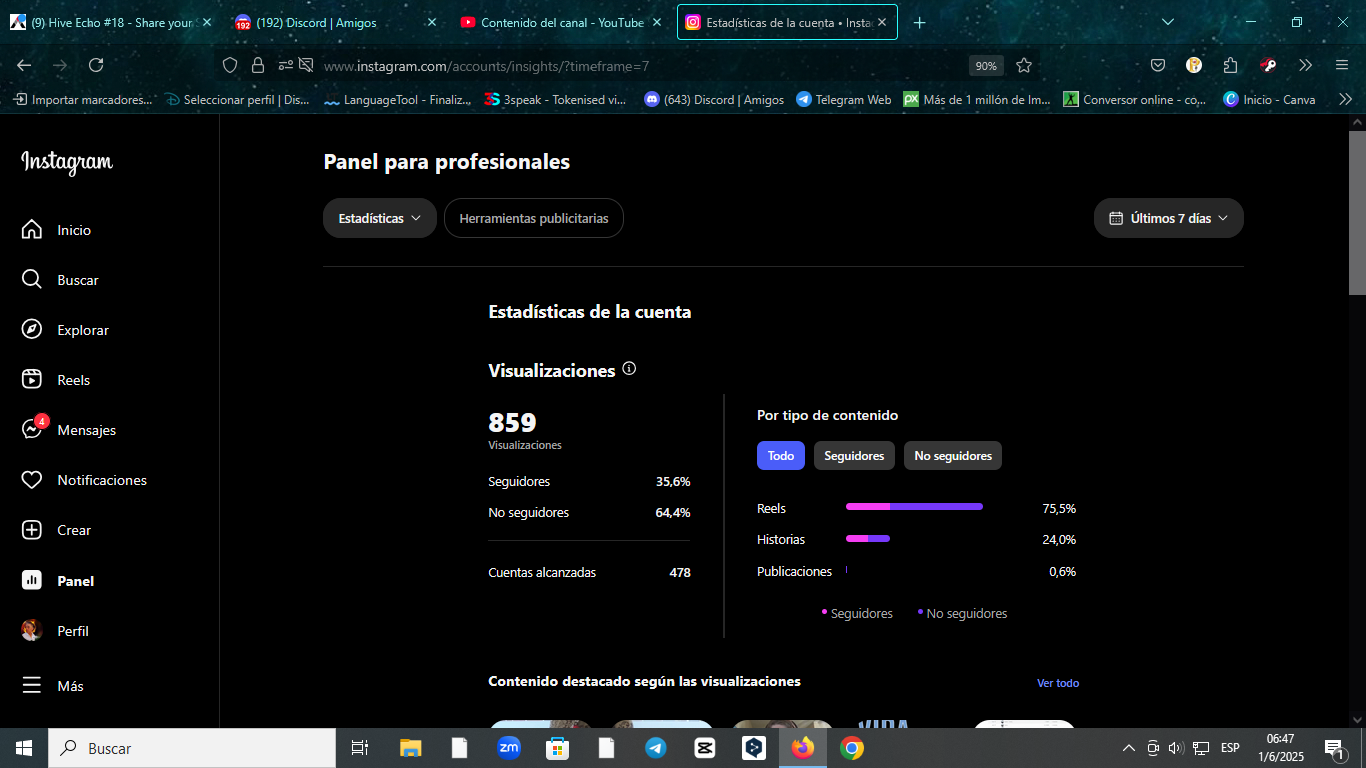Click the Historias views progress bar
This screenshot has height=768, width=1366.
coord(868,539)
